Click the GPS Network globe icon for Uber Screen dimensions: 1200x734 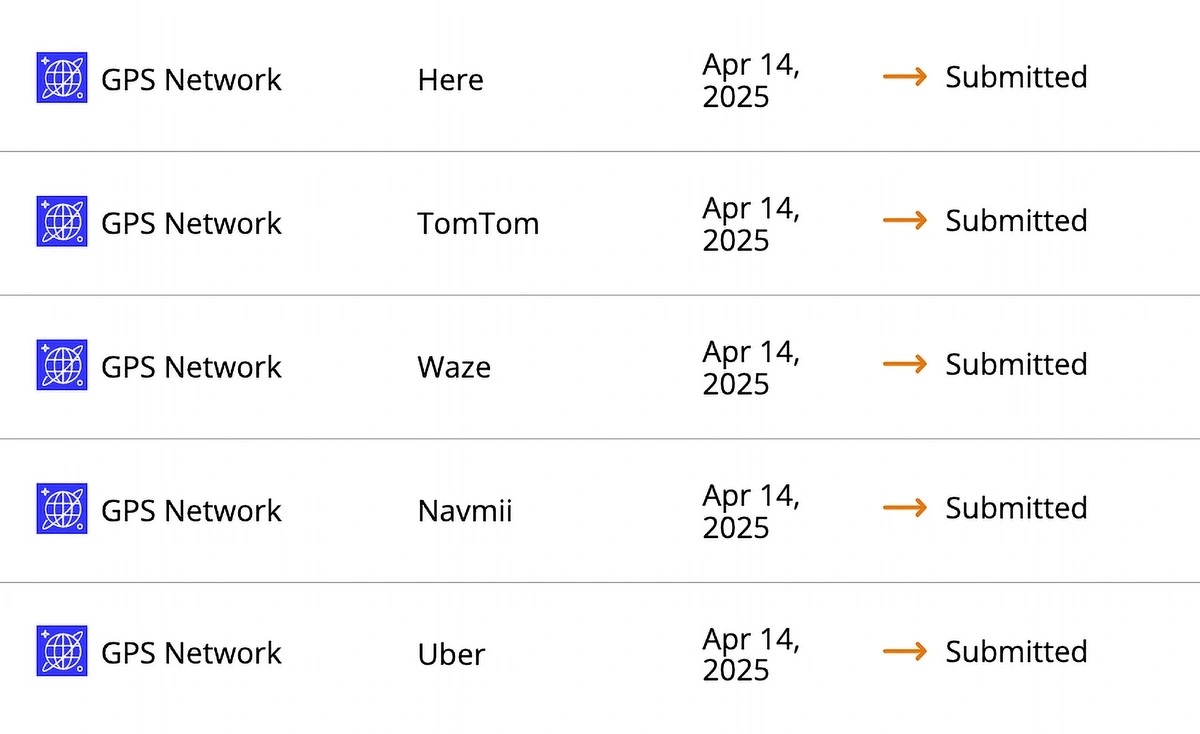coord(62,651)
